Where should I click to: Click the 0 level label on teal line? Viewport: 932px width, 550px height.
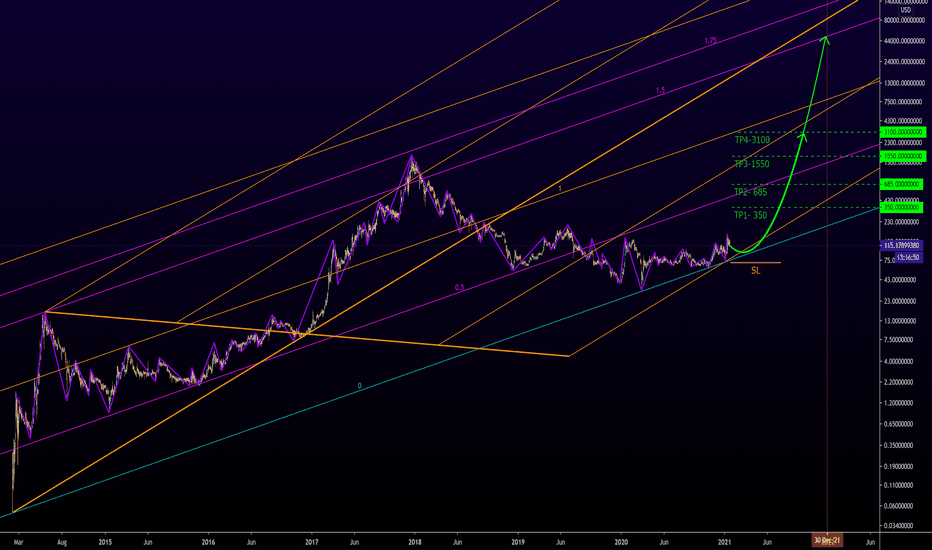(359, 386)
